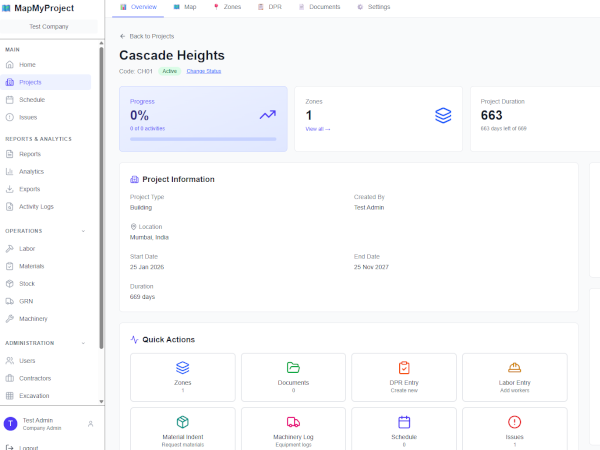The width and height of the screenshot is (600, 450).
Task: Select Analytics in the sidebar
Action: 46,172
